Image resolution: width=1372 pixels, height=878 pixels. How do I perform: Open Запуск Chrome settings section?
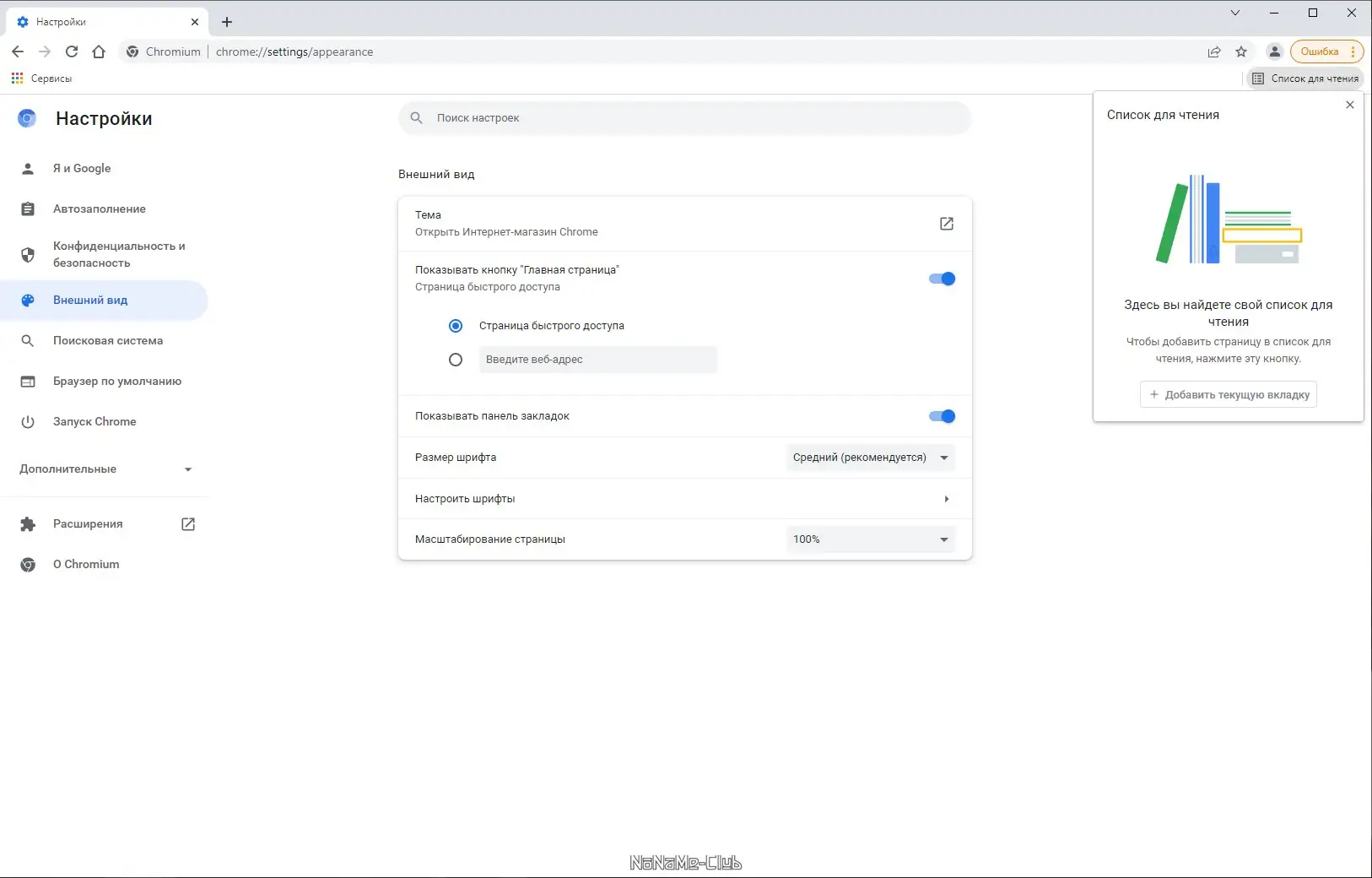tap(104, 422)
